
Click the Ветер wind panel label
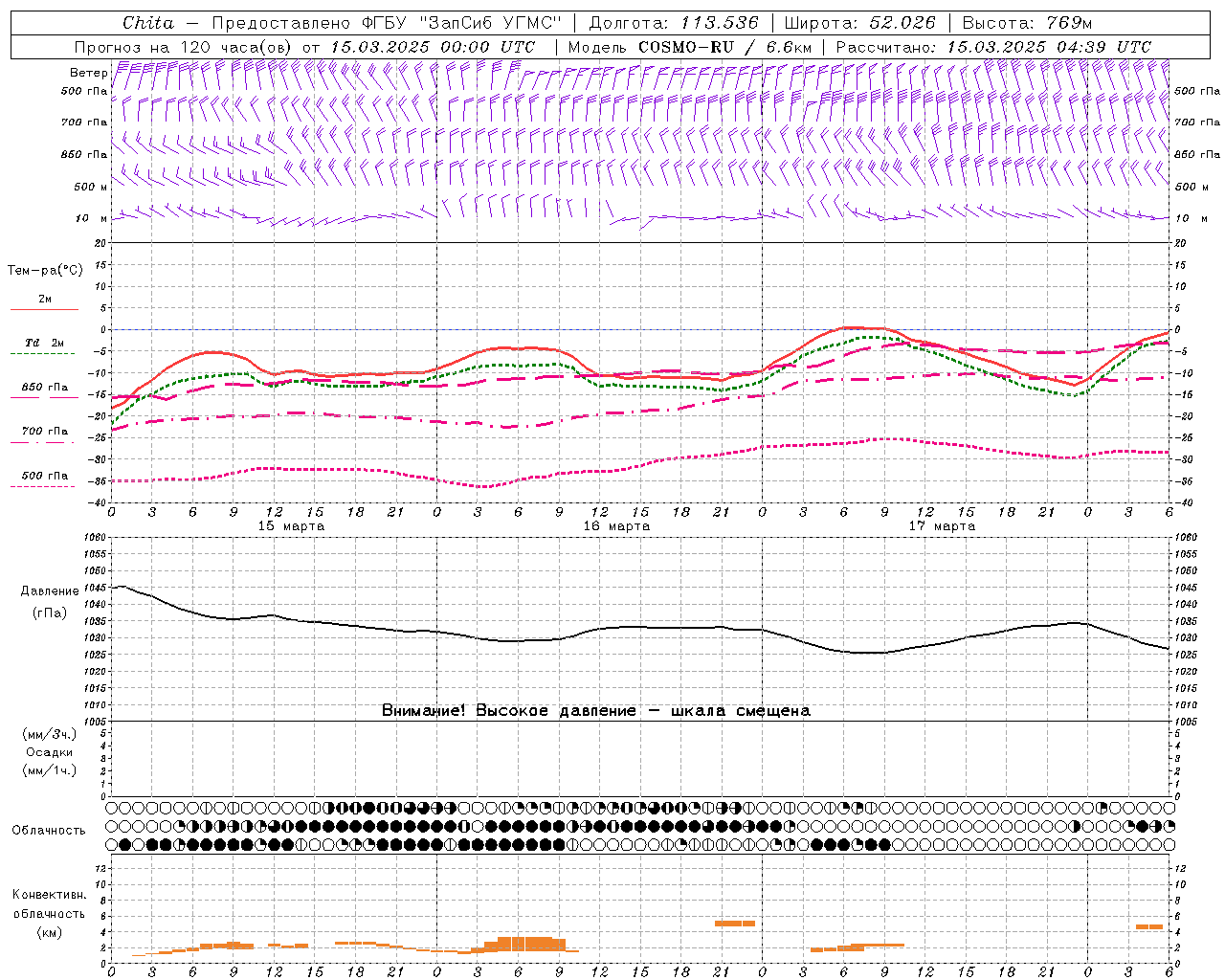[88, 73]
